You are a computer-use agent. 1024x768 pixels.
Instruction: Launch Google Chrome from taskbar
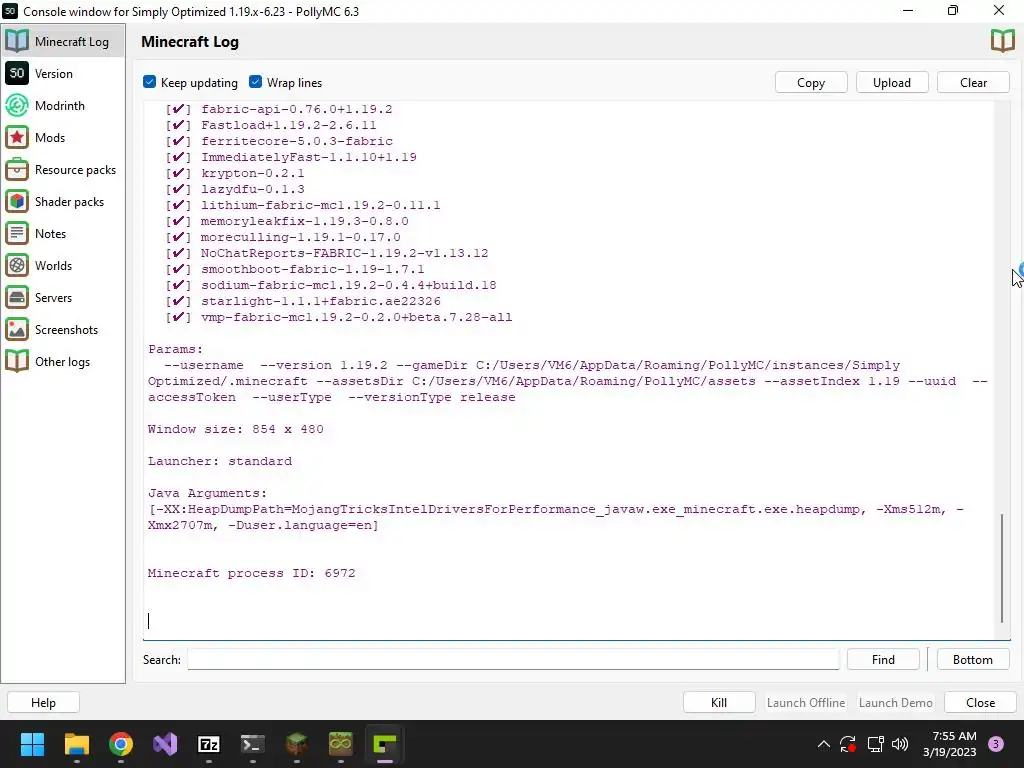(x=121, y=744)
